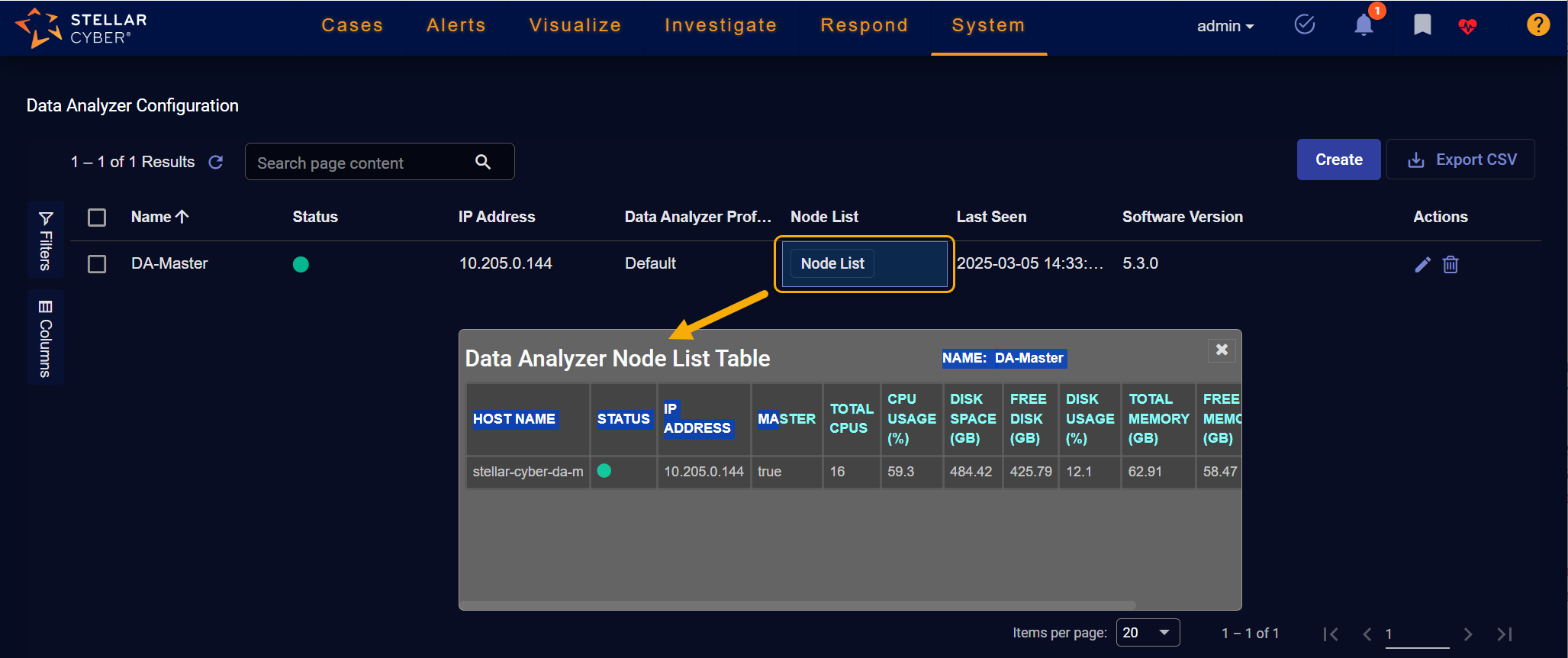Go to the Alerts menu

pyautogui.click(x=456, y=25)
